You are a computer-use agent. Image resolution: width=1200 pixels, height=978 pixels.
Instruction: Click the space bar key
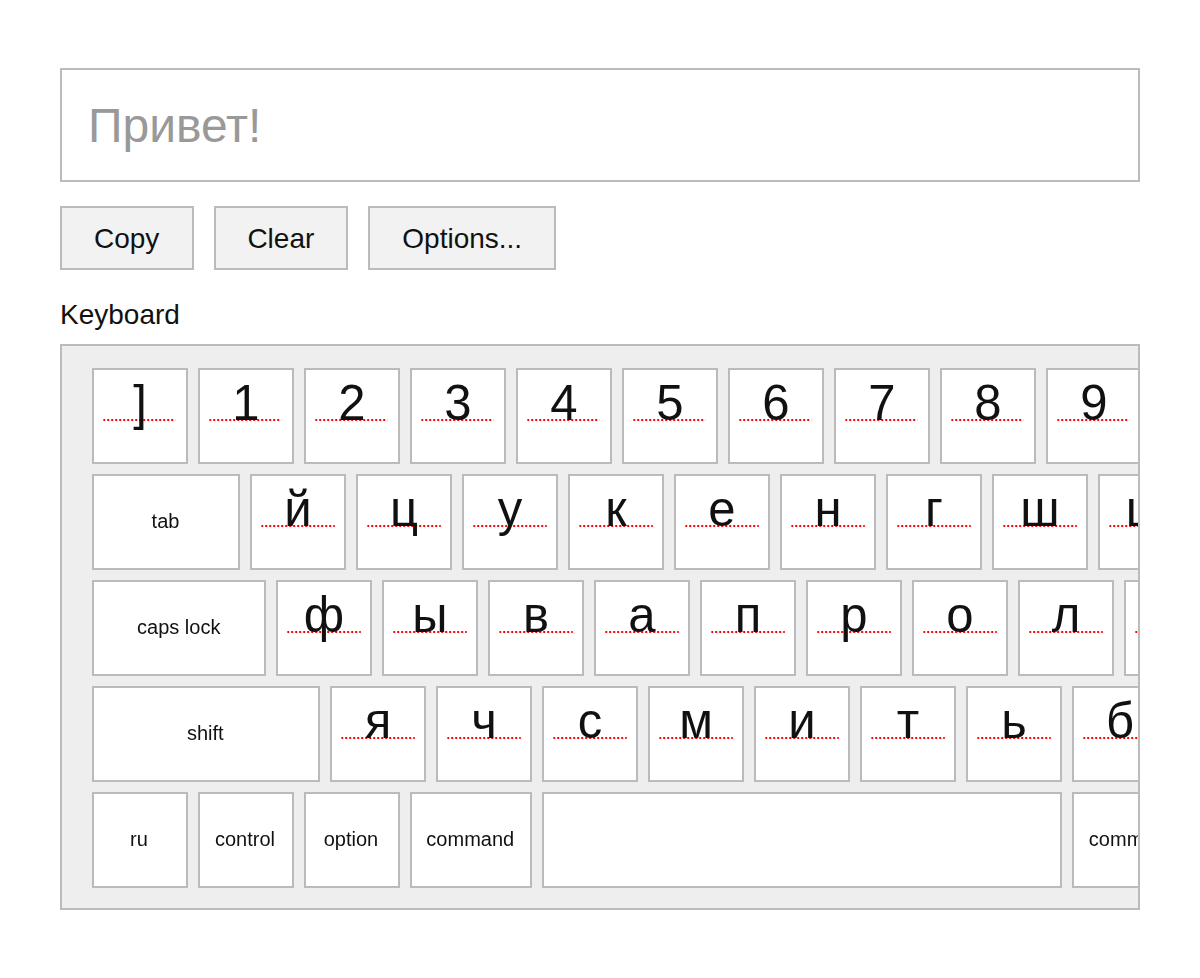coord(802,840)
